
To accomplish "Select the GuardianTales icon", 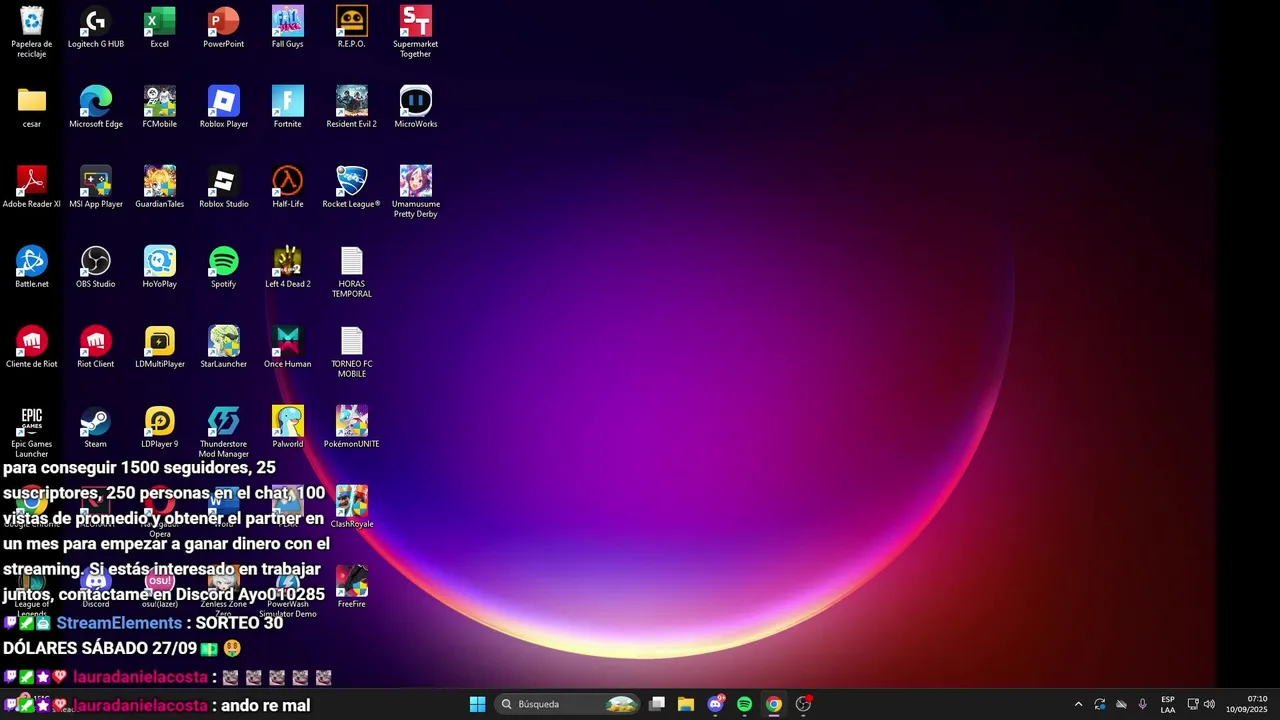I will click(x=160, y=188).
